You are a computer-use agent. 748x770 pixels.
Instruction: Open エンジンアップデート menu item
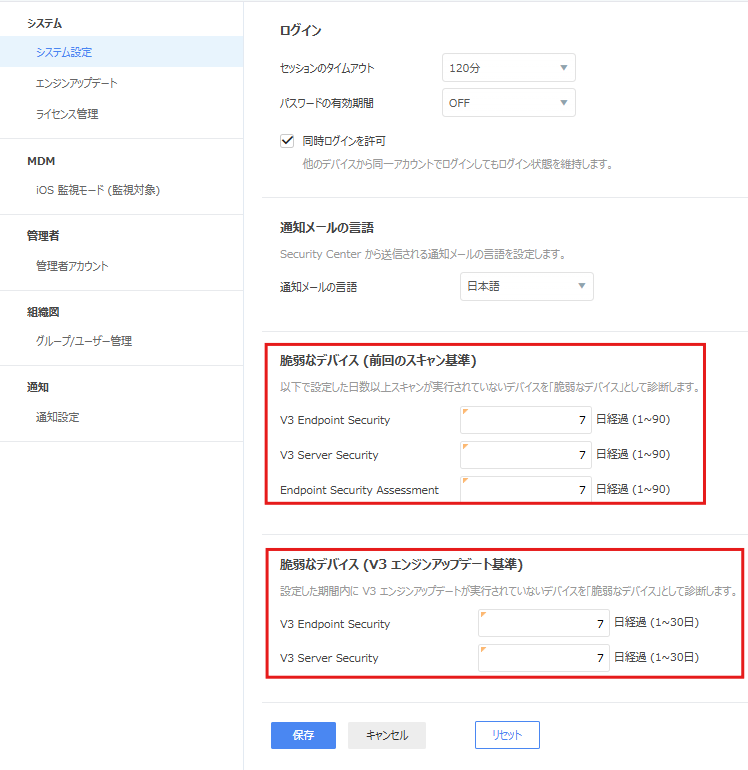[76, 83]
